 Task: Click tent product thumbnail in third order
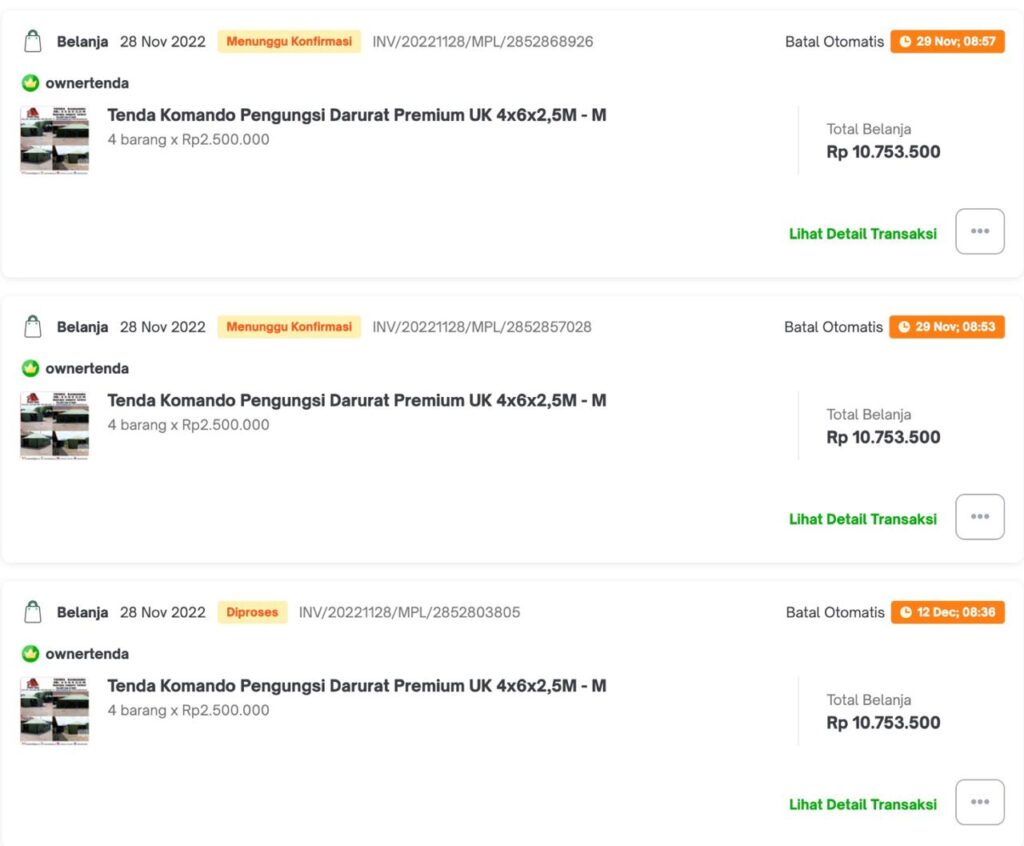pos(55,711)
